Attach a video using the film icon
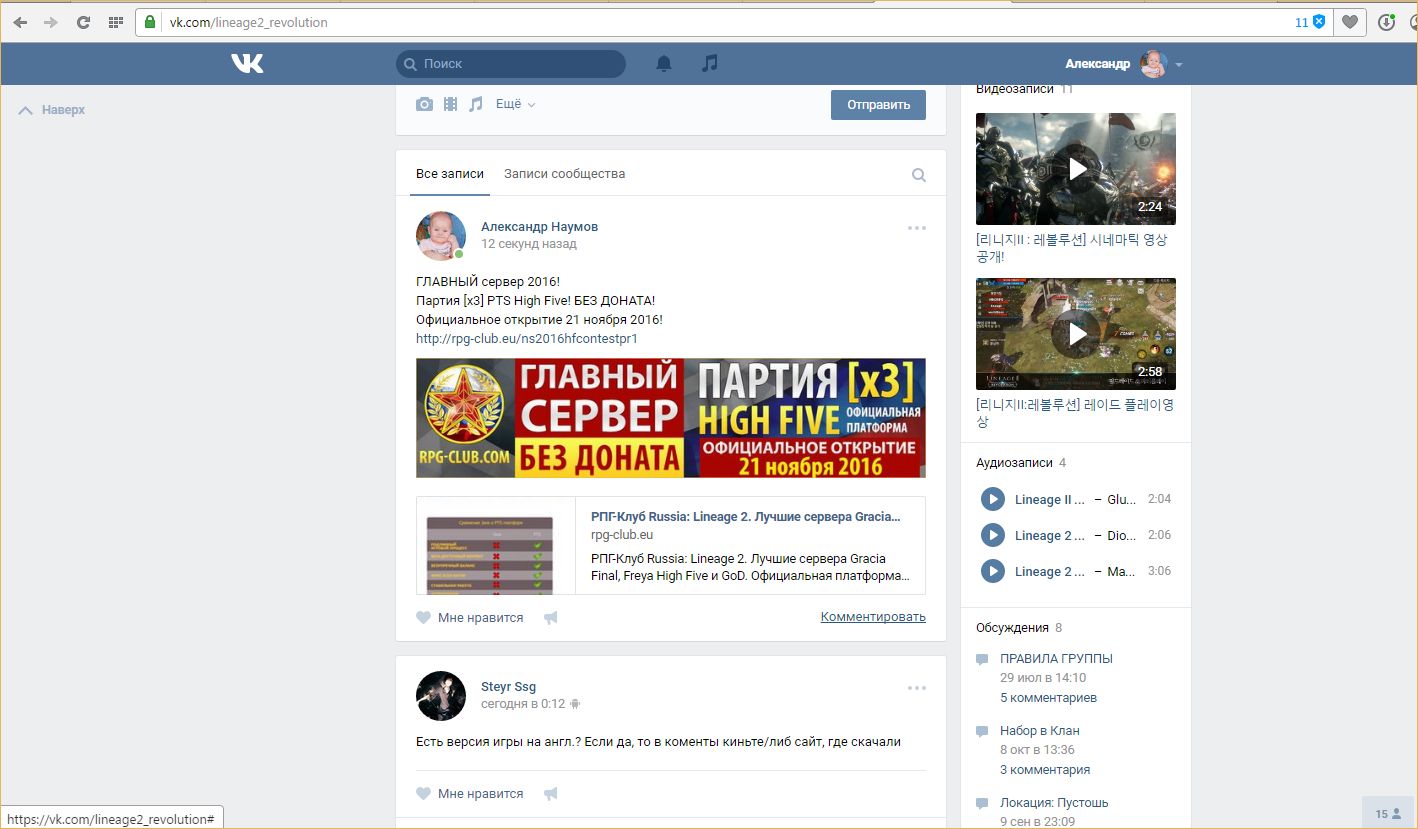This screenshot has width=1418, height=829. point(450,104)
